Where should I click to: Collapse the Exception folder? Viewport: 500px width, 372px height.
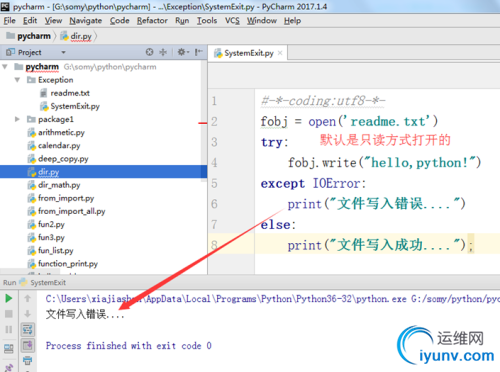click(17, 80)
